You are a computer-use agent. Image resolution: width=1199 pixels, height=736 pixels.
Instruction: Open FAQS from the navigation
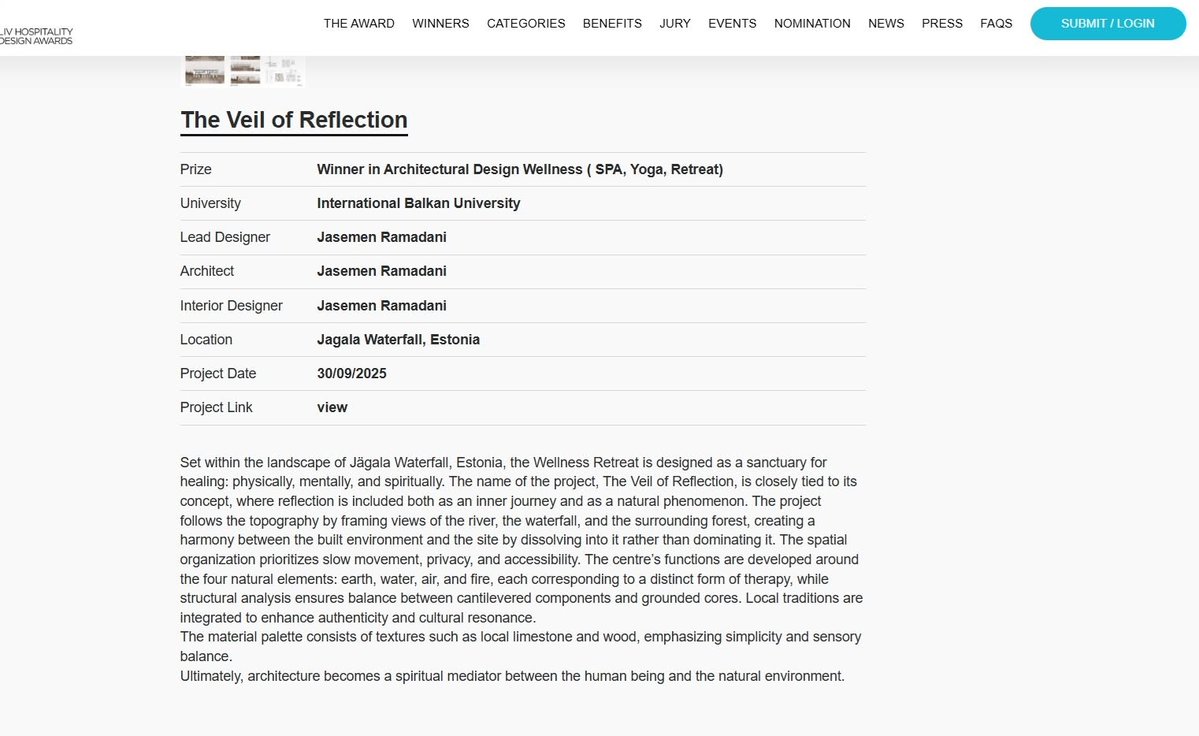pyautogui.click(x=996, y=24)
